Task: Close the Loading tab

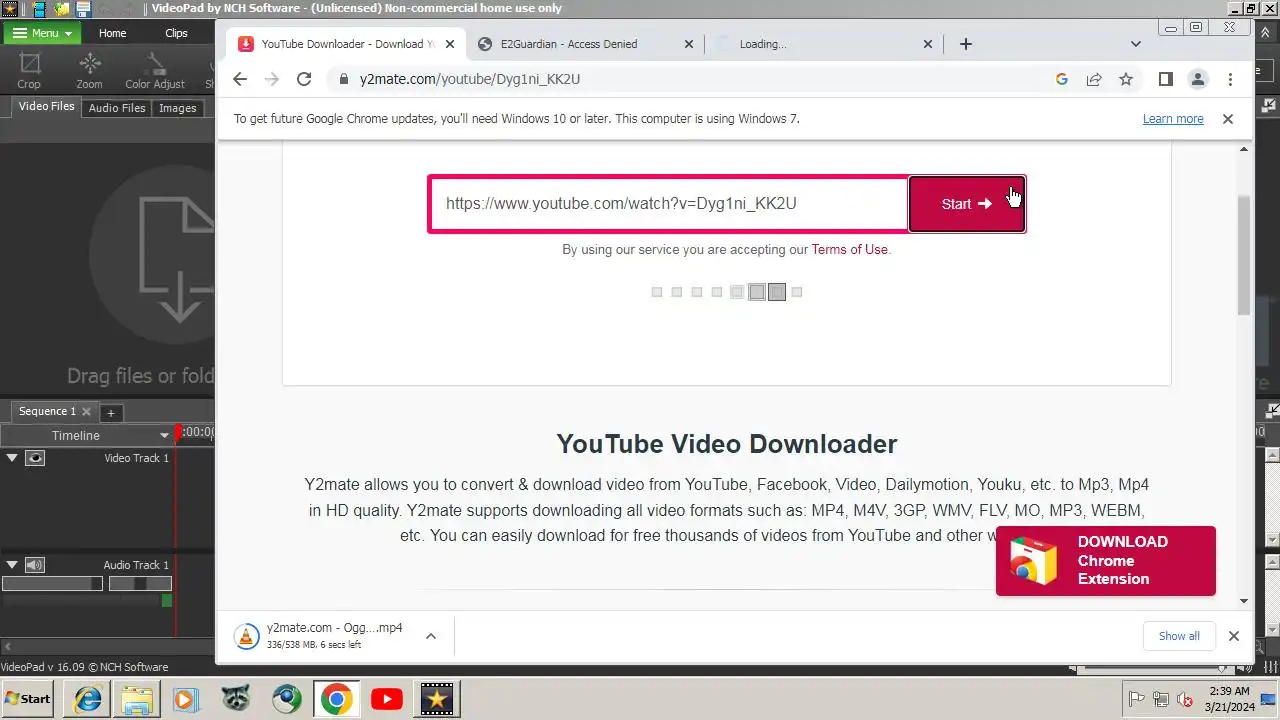Action: [x=928, y=44]
